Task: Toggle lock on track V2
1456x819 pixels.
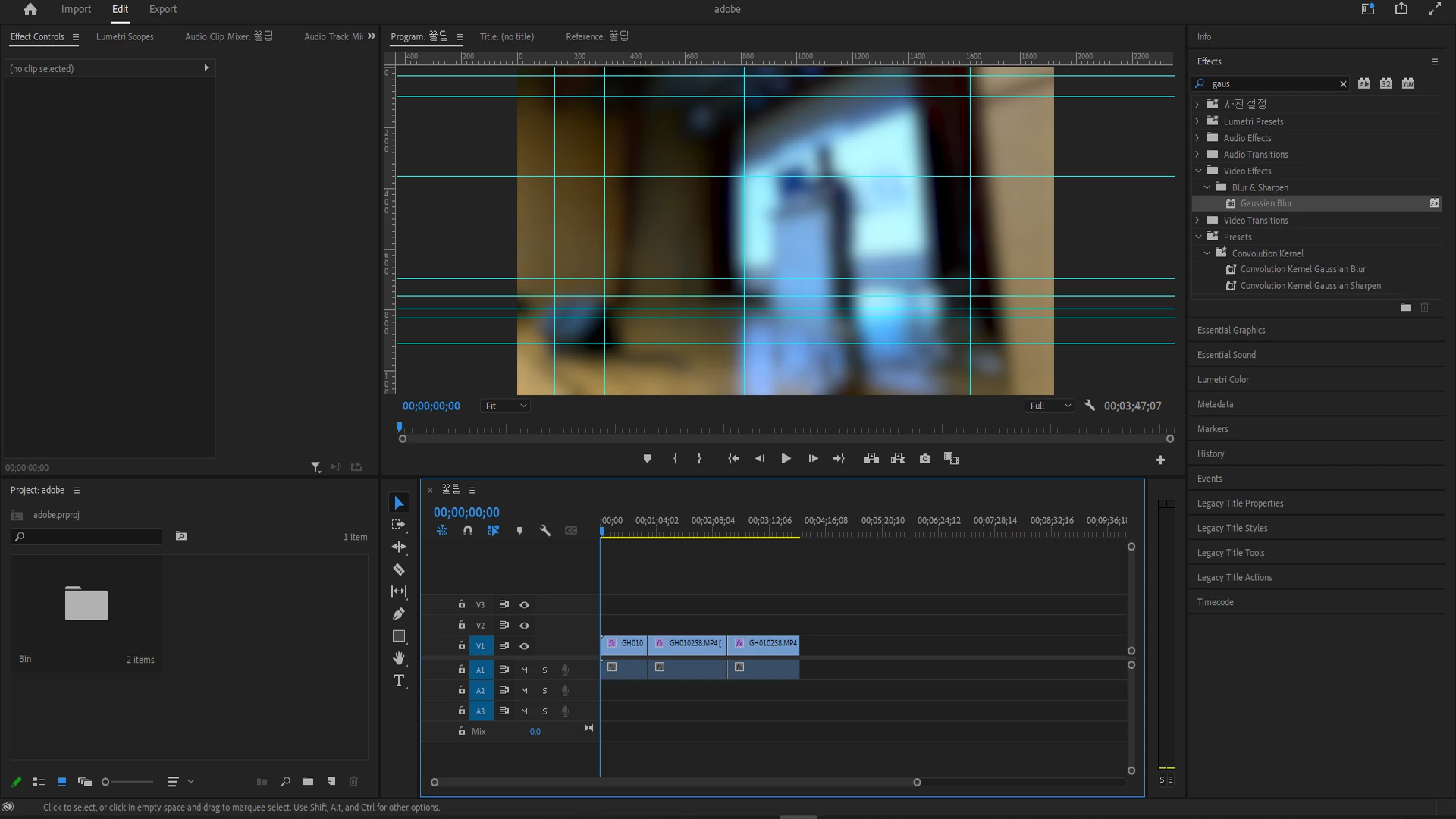Action: click(461, 625)
